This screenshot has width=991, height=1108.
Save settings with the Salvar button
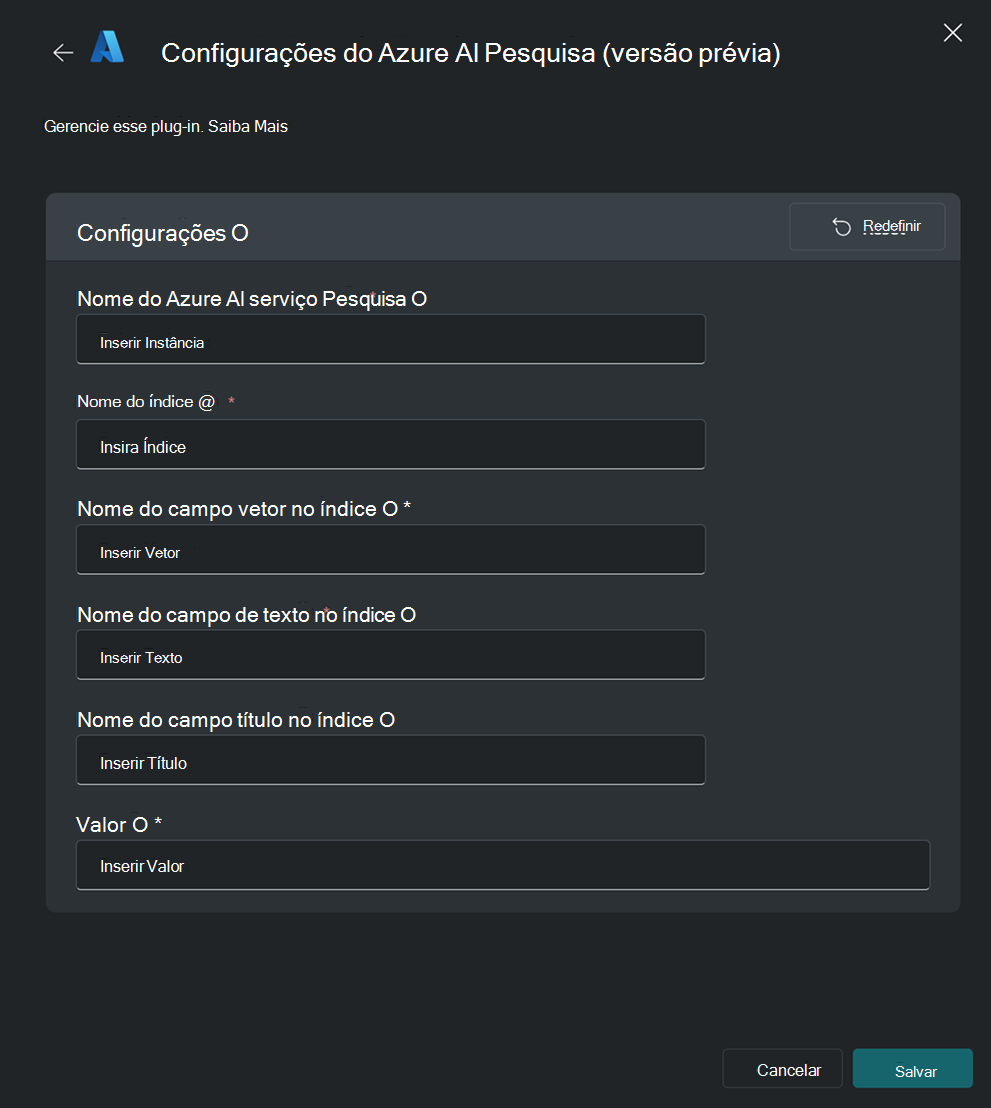(x=913, y=1068)
